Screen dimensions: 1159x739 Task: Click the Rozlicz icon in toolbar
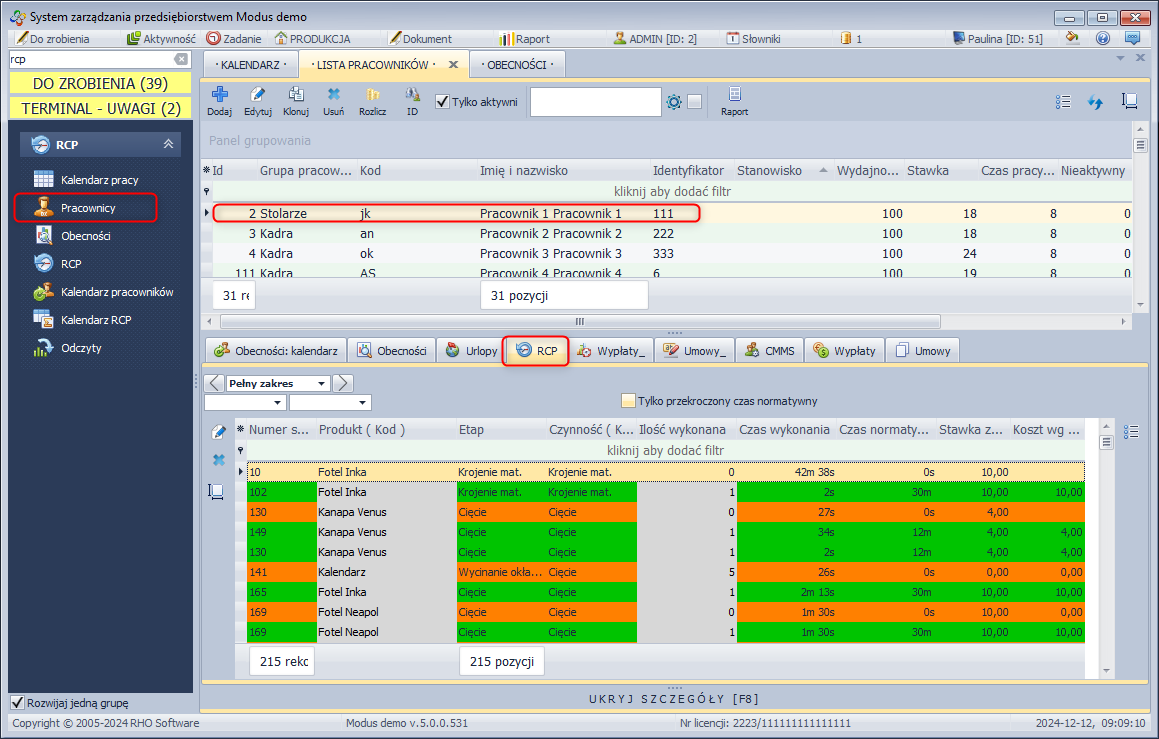tap(372, 100)
